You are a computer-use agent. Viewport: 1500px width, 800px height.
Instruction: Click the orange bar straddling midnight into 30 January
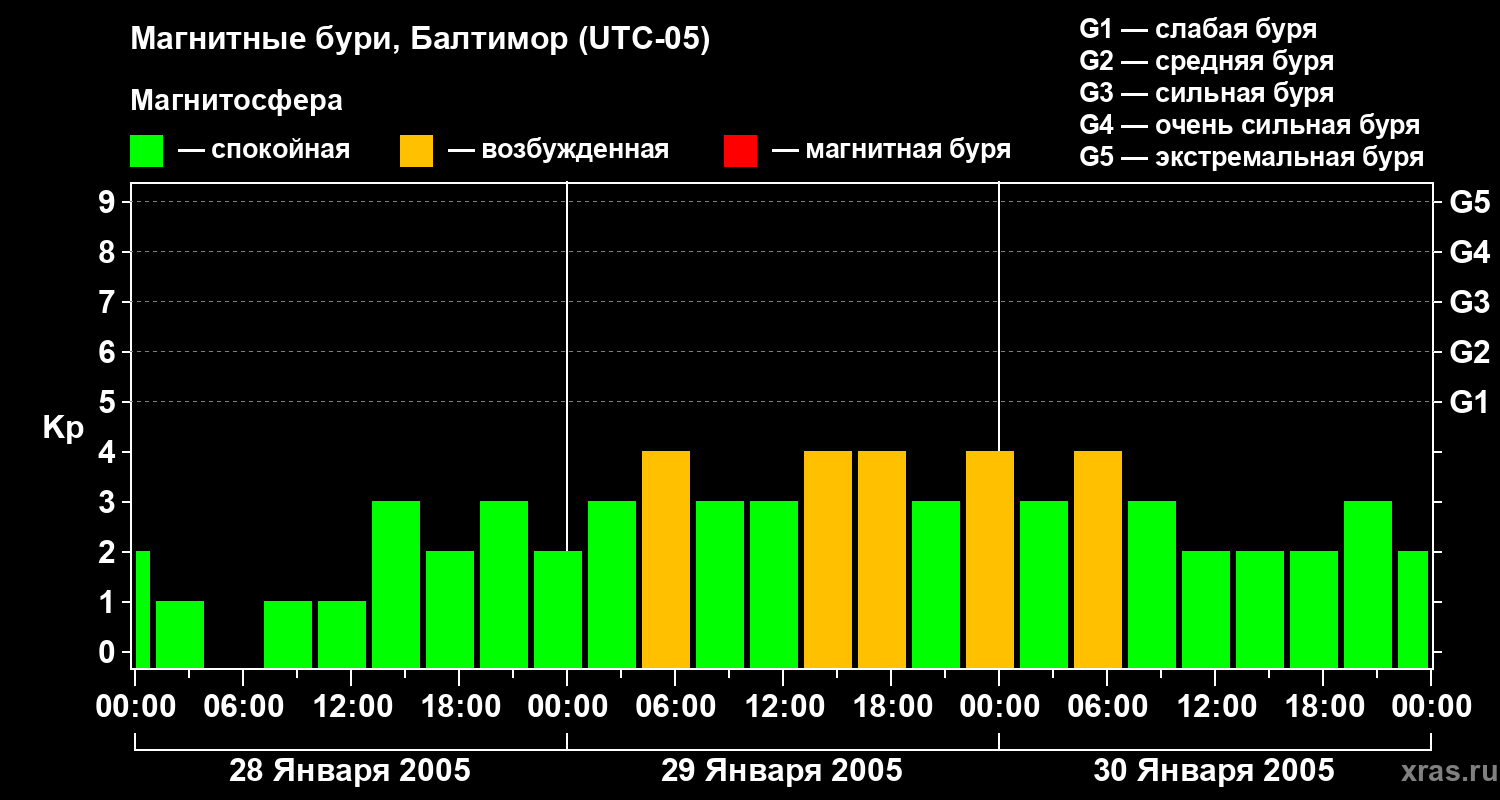(990, 559)
